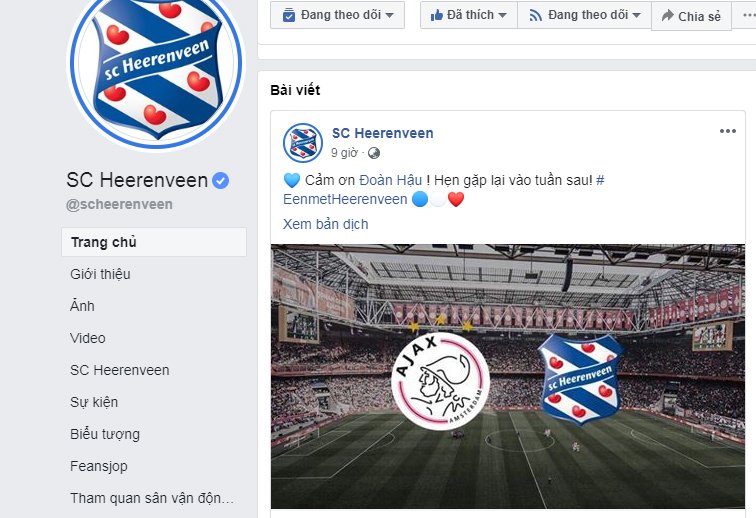Open the Giới thiệu sidebar item
The height and width of the screenshot is (518, 756).
tap(100, 274)
